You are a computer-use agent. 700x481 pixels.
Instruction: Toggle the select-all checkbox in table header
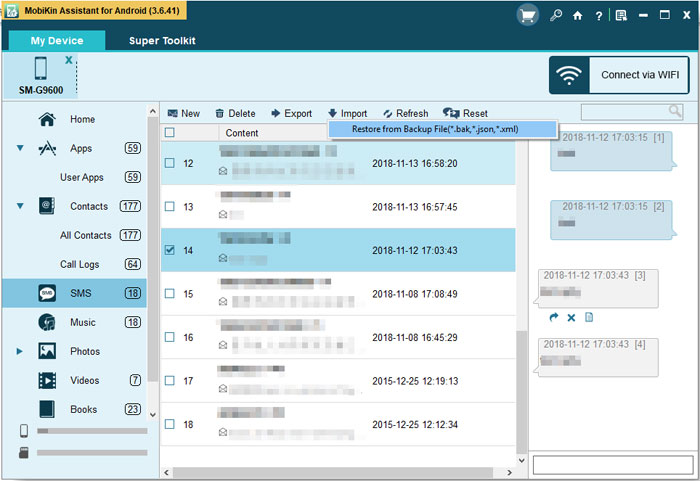(x=170, y=133)
